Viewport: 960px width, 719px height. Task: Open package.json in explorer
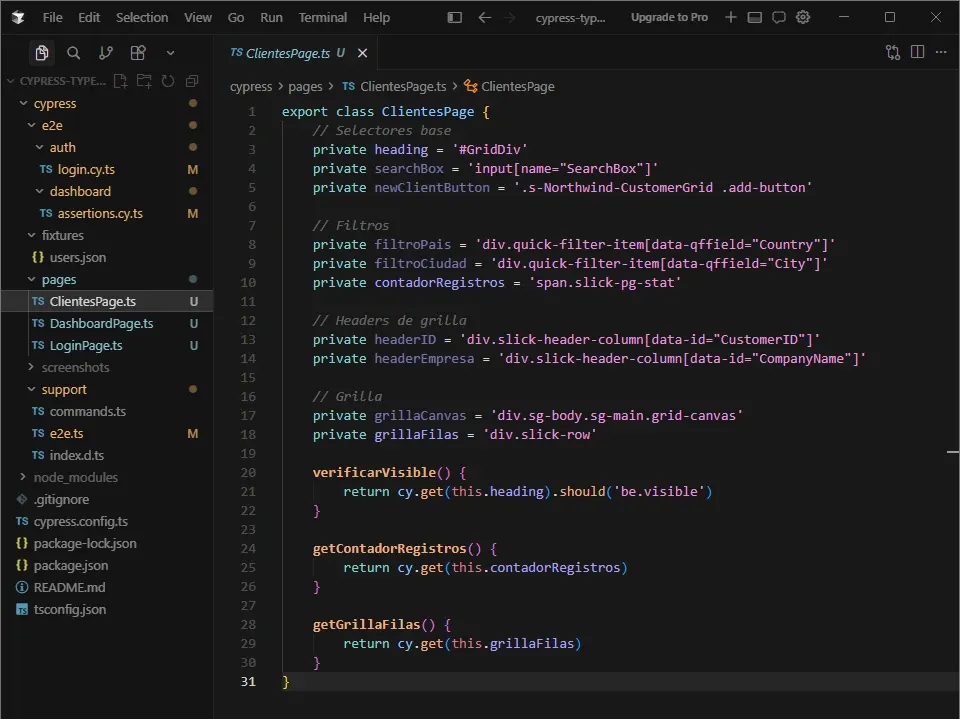pos(107,565)
